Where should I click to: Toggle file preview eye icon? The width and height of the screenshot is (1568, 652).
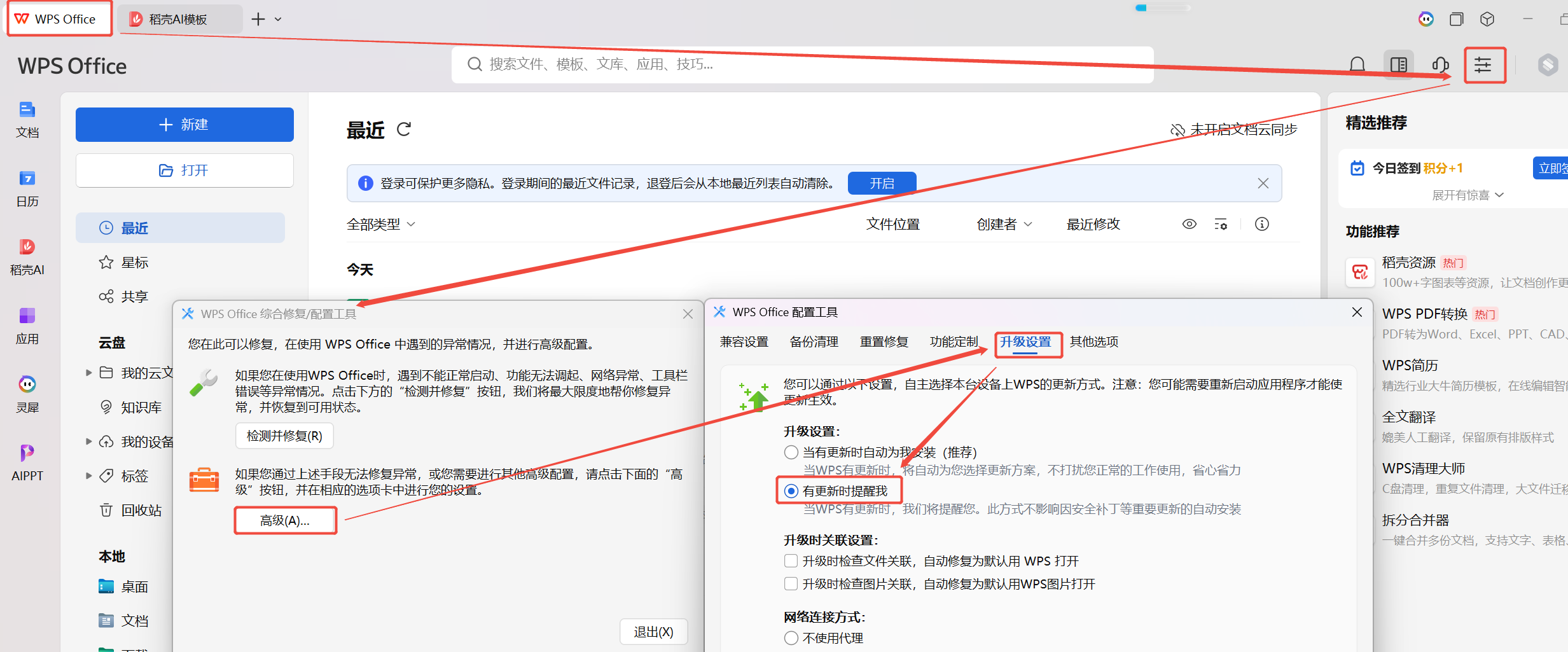1190,224
